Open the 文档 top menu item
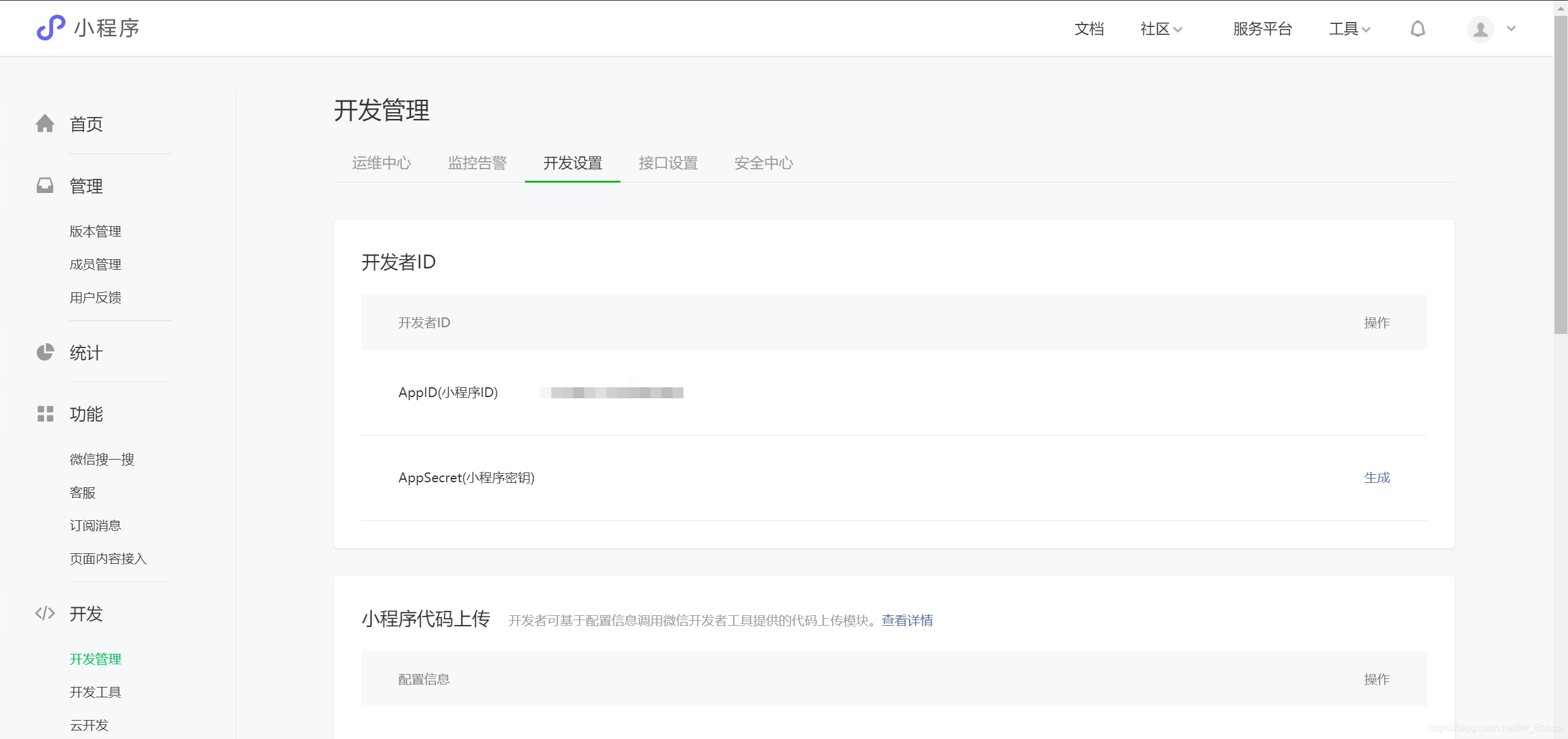The width and height of the screenshot is (1568, 739). 1089,29
